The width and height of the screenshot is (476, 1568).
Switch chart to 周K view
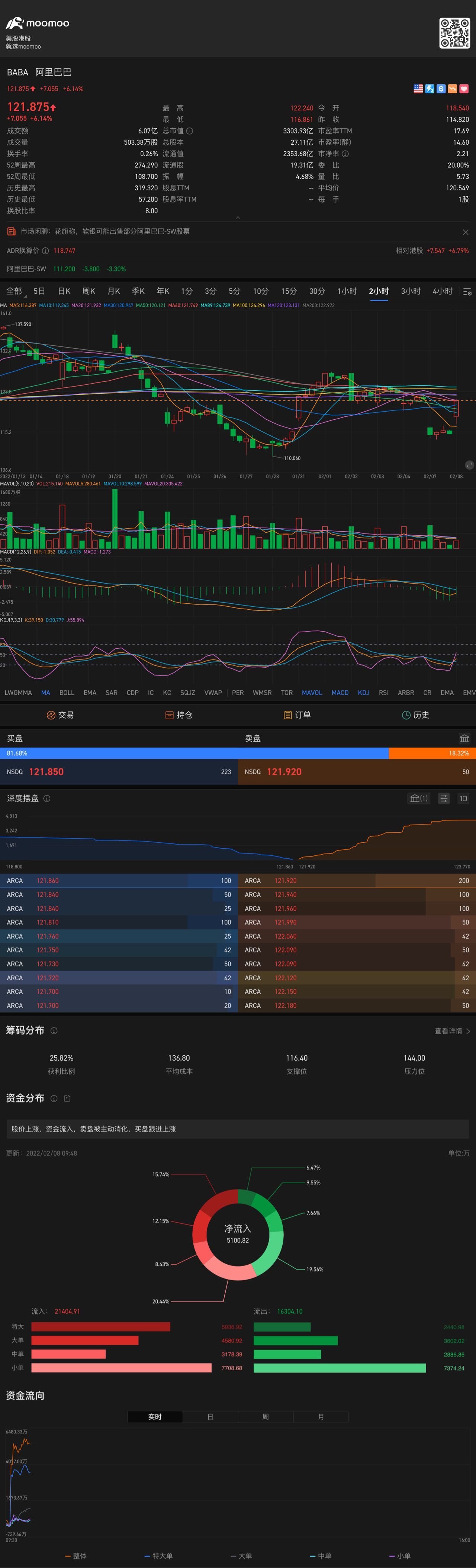coord(89,291)
